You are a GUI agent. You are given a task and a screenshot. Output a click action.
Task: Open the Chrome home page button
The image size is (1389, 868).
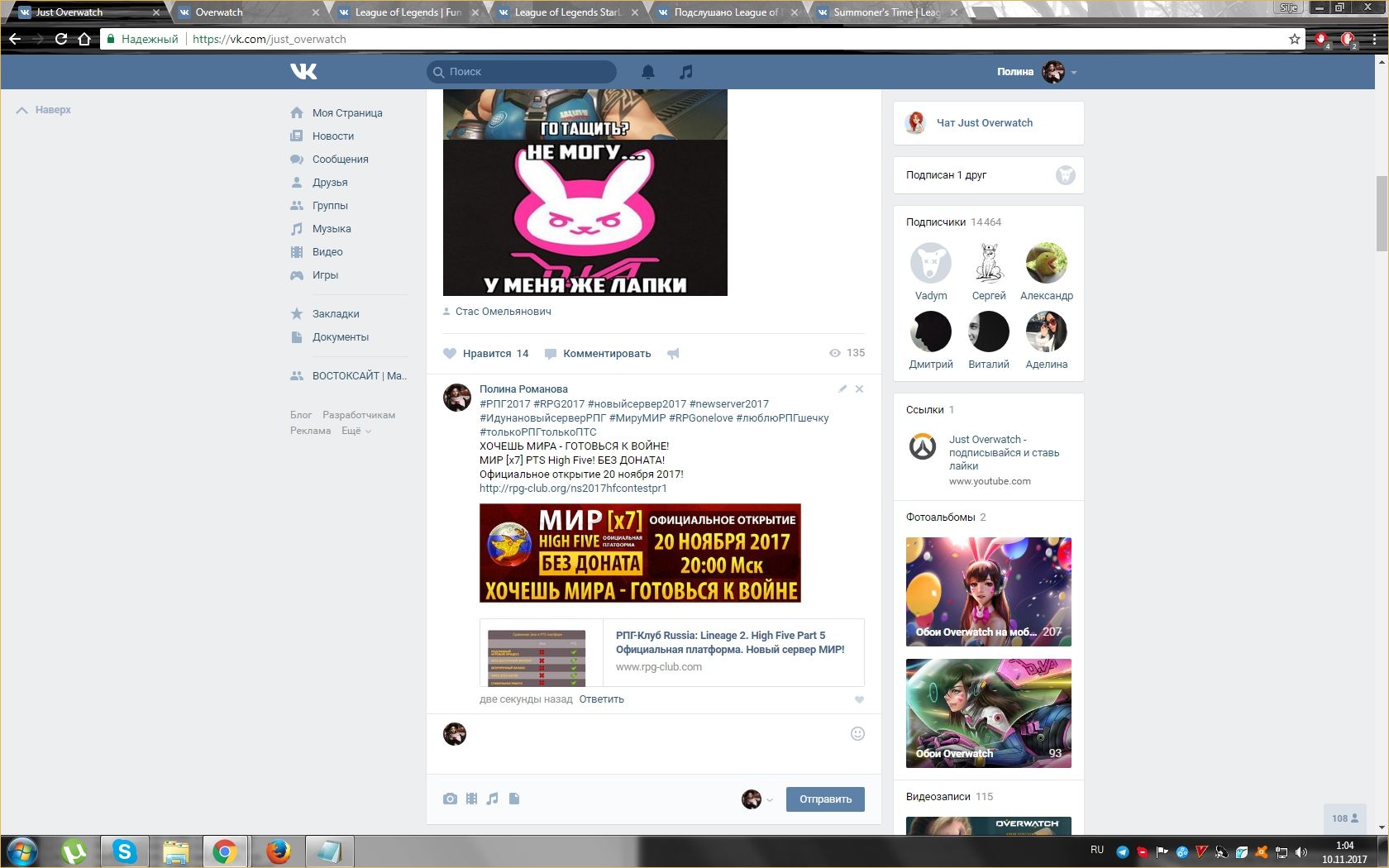point(84,39)
